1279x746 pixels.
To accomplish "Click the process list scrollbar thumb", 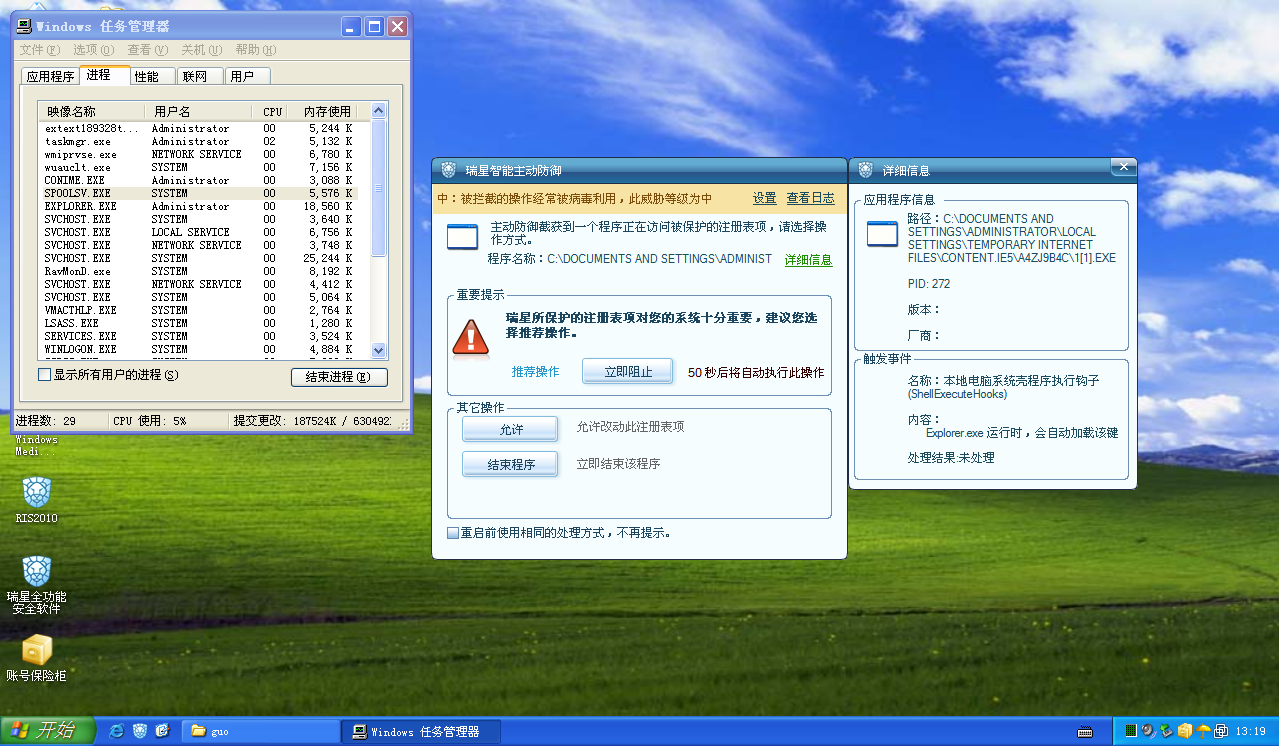I will click(379, 187).
